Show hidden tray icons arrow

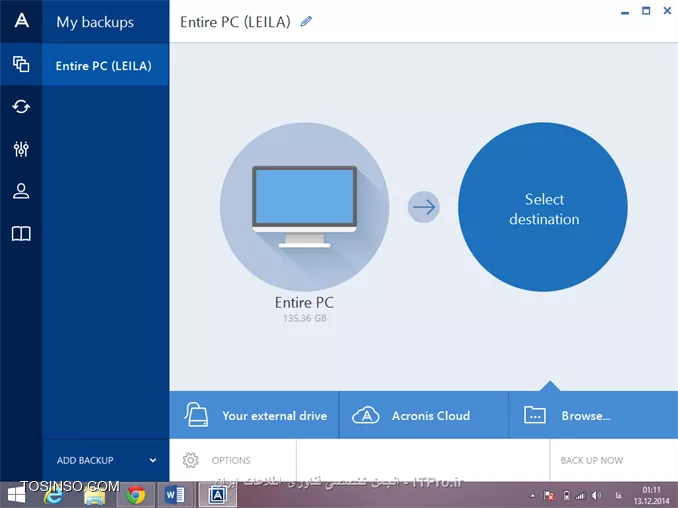coord(533,496)
